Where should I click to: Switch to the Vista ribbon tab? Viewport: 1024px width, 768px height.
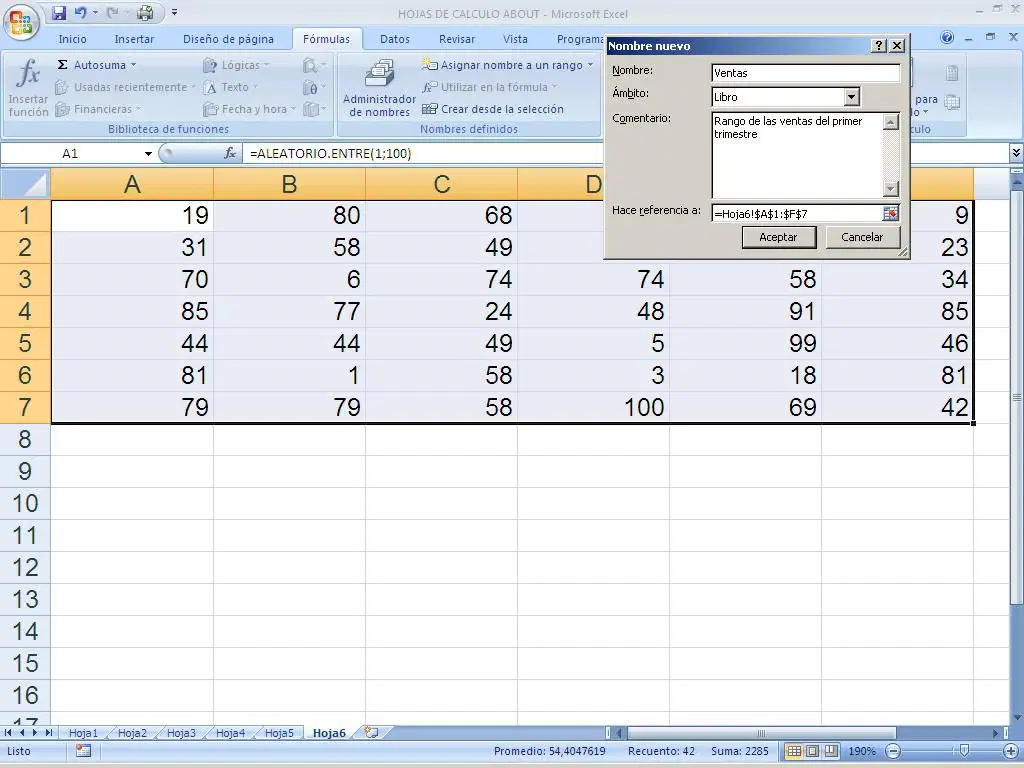point(515,39)
